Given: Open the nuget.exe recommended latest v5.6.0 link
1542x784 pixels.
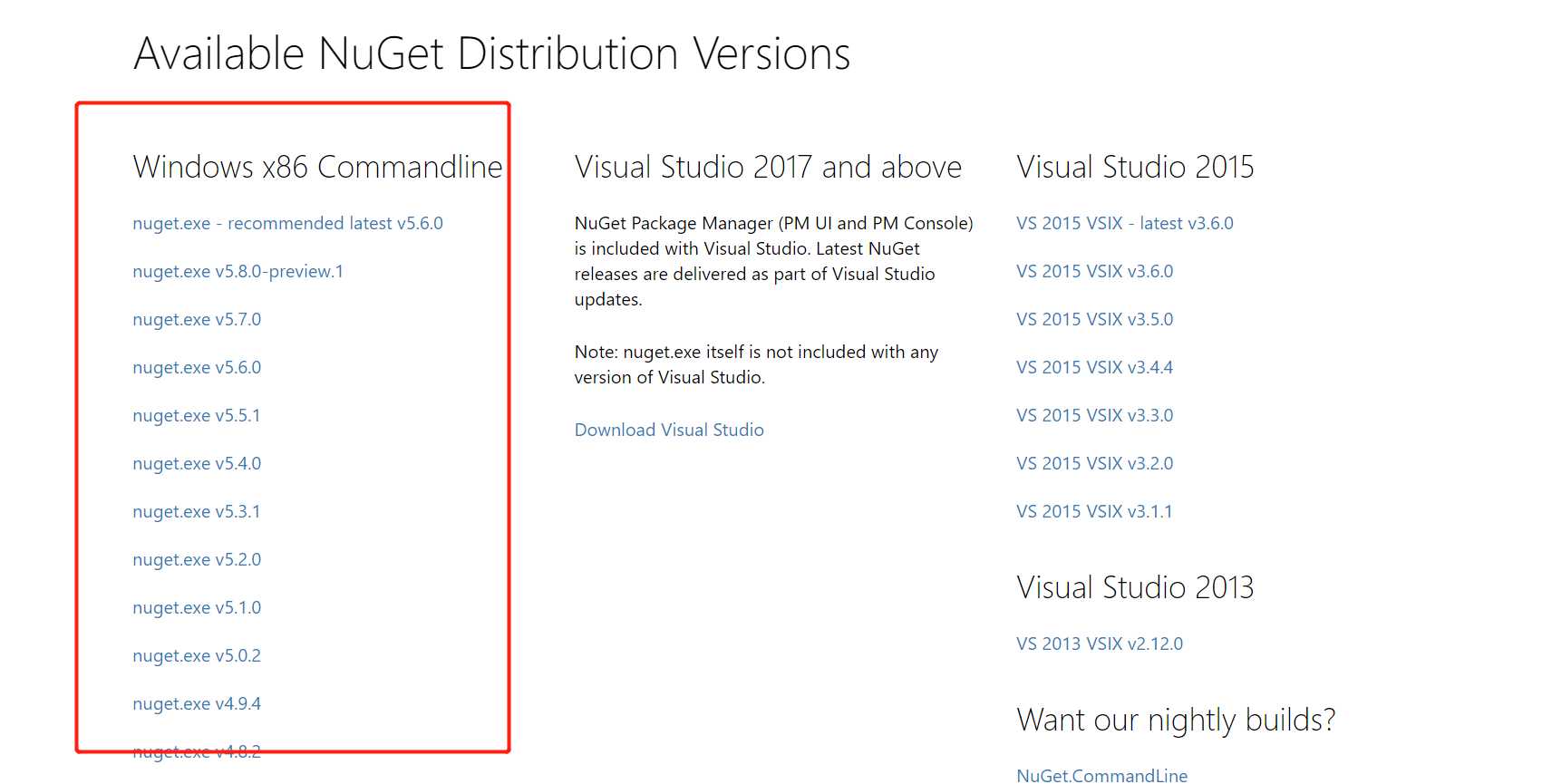Looking at the screenshot, I should (x=287, y=223).
